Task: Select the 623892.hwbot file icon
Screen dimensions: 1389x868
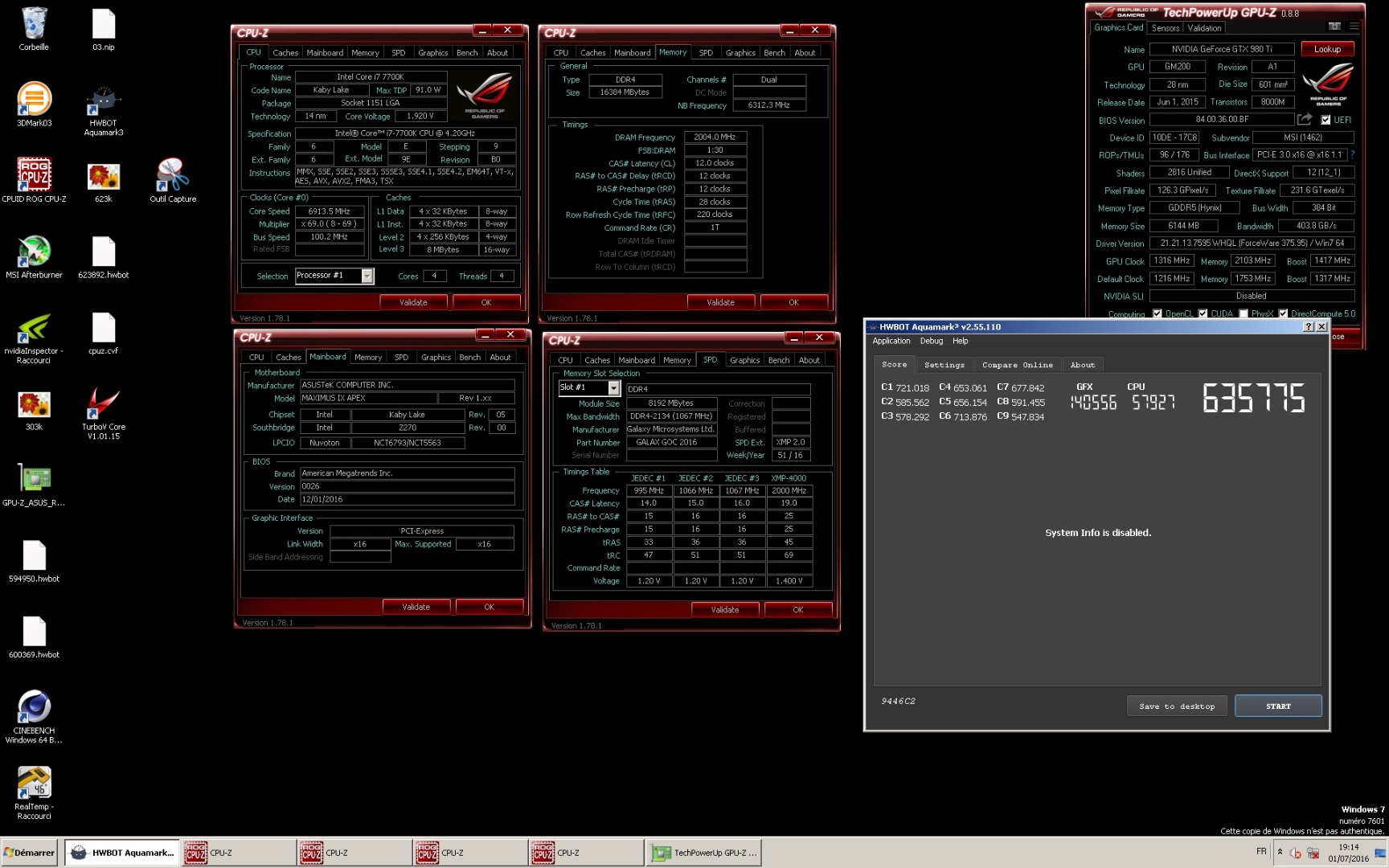Action: tap(104, 256)
